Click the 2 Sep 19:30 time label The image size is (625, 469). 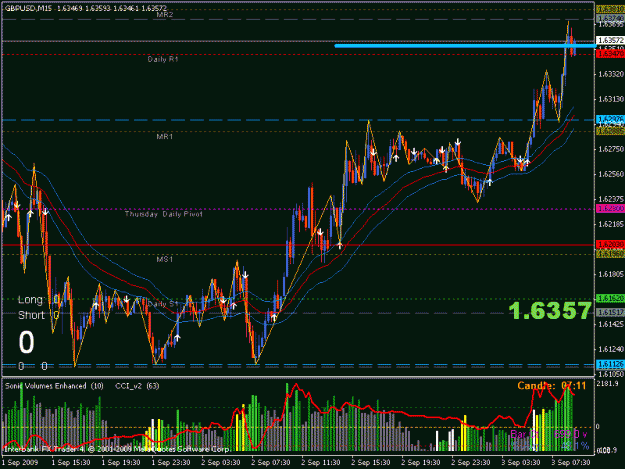tap(421, 463)
